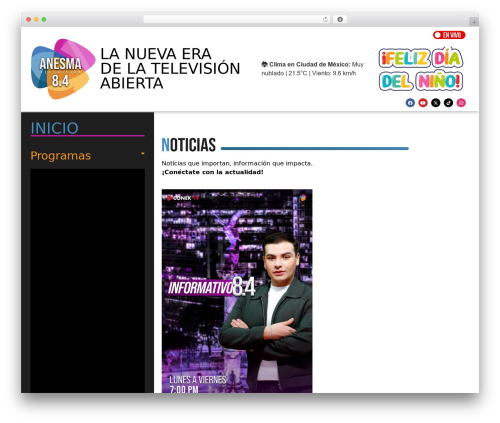Screen dimensions: 500x423
Task: Click the text 'Noticias que importan, información que impacta.'
Action: [x=237, y=163]
